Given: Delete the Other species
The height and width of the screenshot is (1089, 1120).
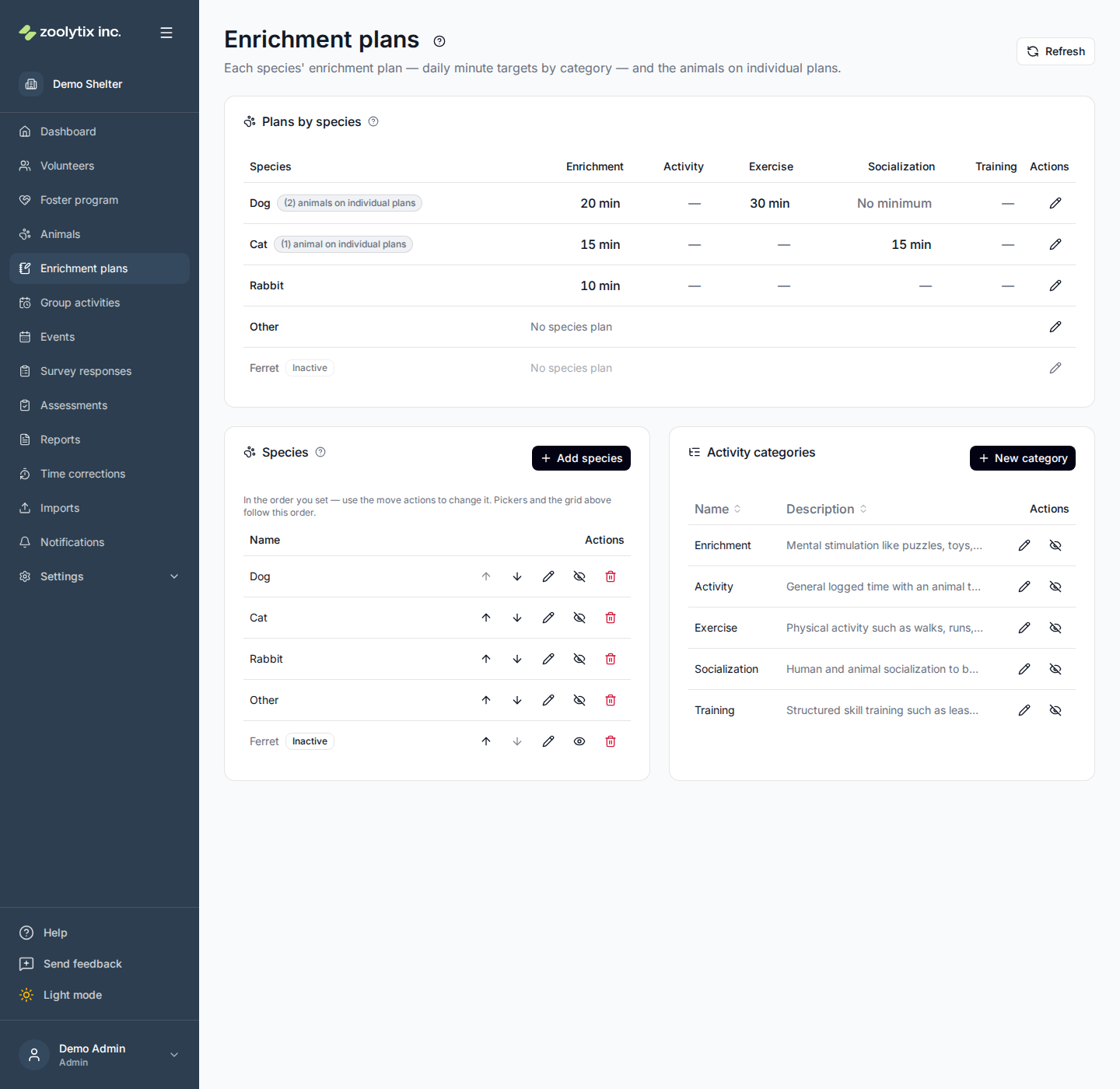Looking at the screenshot, I should point(611,700).
